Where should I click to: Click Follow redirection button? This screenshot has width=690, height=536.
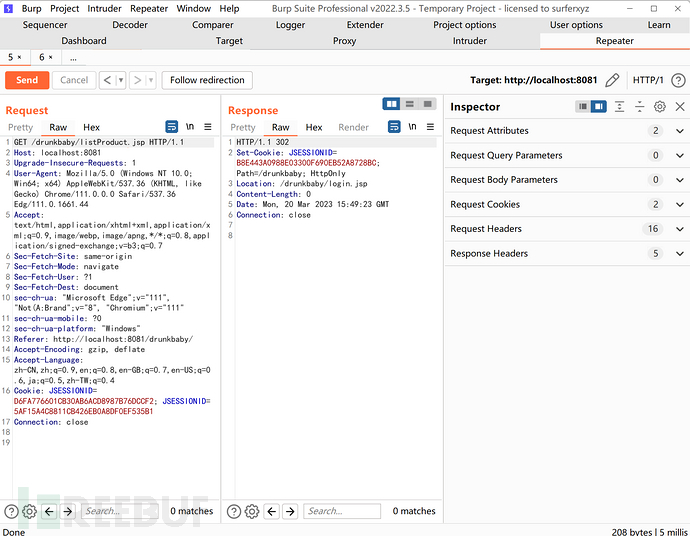(207, 80)
